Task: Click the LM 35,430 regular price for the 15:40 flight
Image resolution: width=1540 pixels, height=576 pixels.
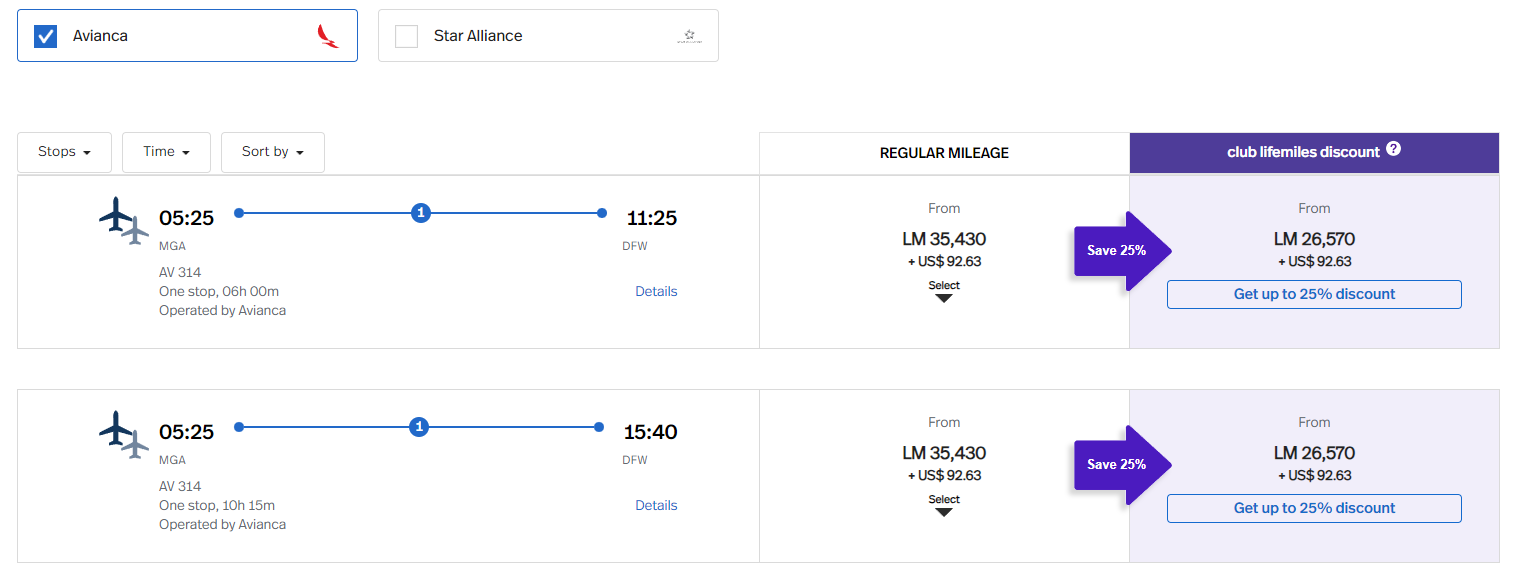Action: click(944, 454)
